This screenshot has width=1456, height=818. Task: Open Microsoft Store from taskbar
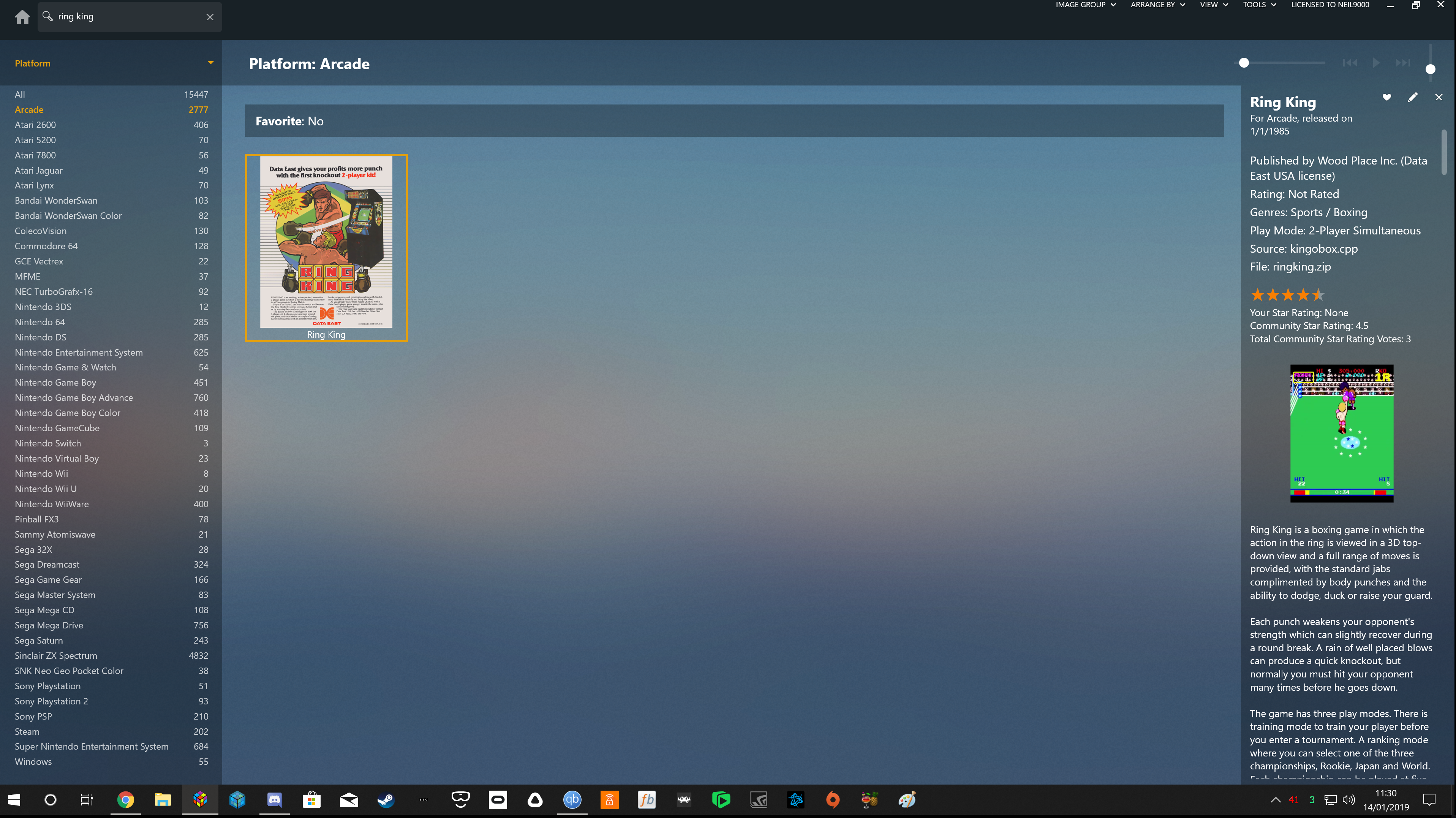311,800
